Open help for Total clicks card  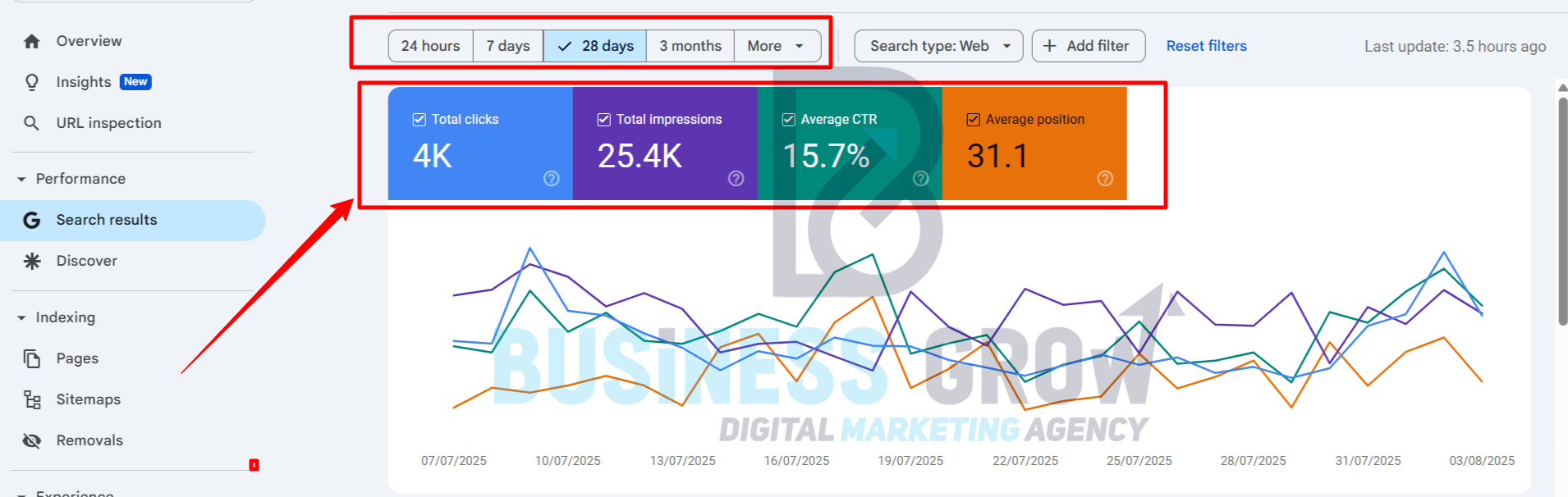(x=552, y=178)
